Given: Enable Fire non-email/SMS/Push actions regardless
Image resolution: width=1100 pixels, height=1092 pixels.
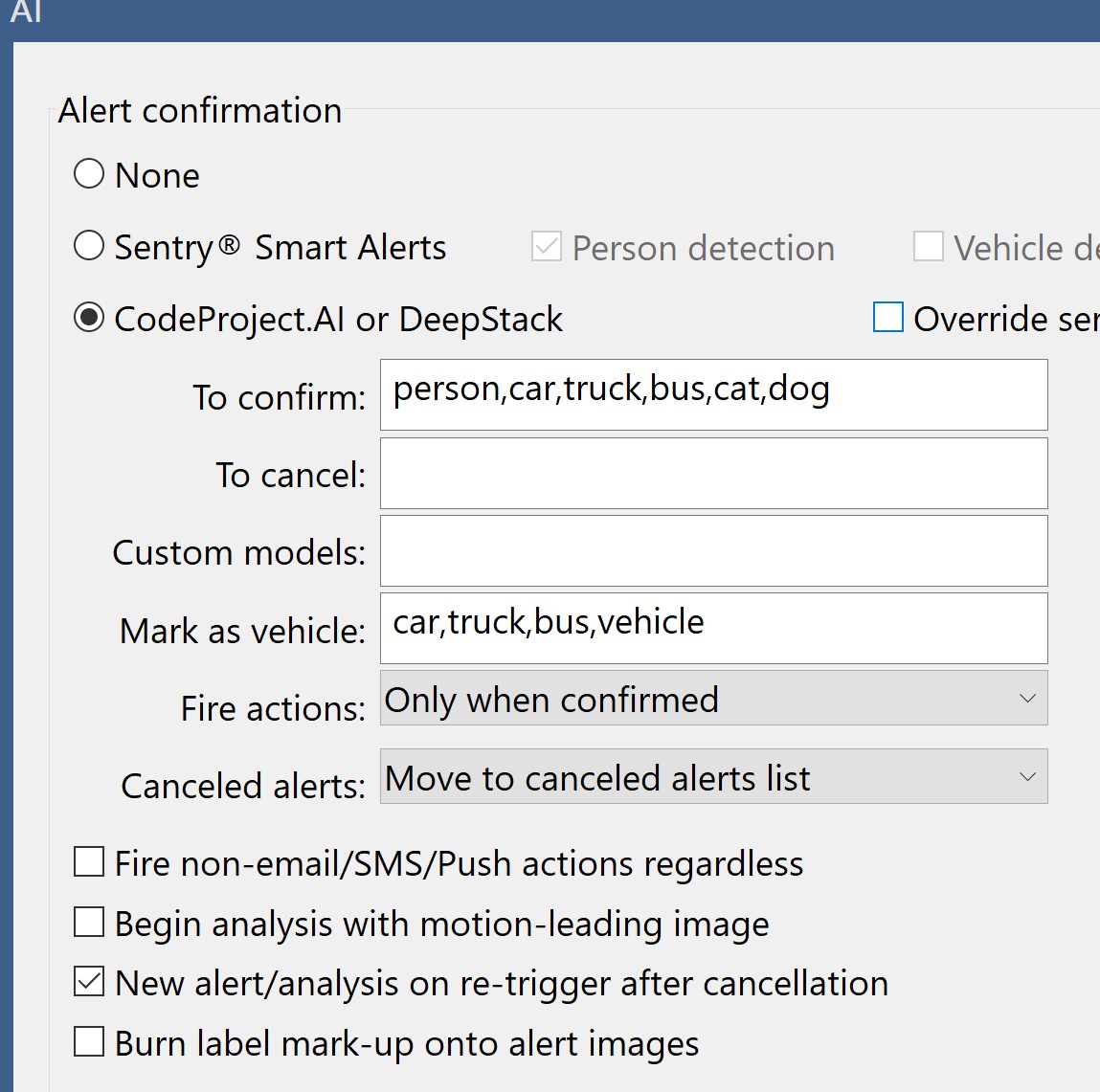Looking at the screenshot, I should tap(89, 862).
